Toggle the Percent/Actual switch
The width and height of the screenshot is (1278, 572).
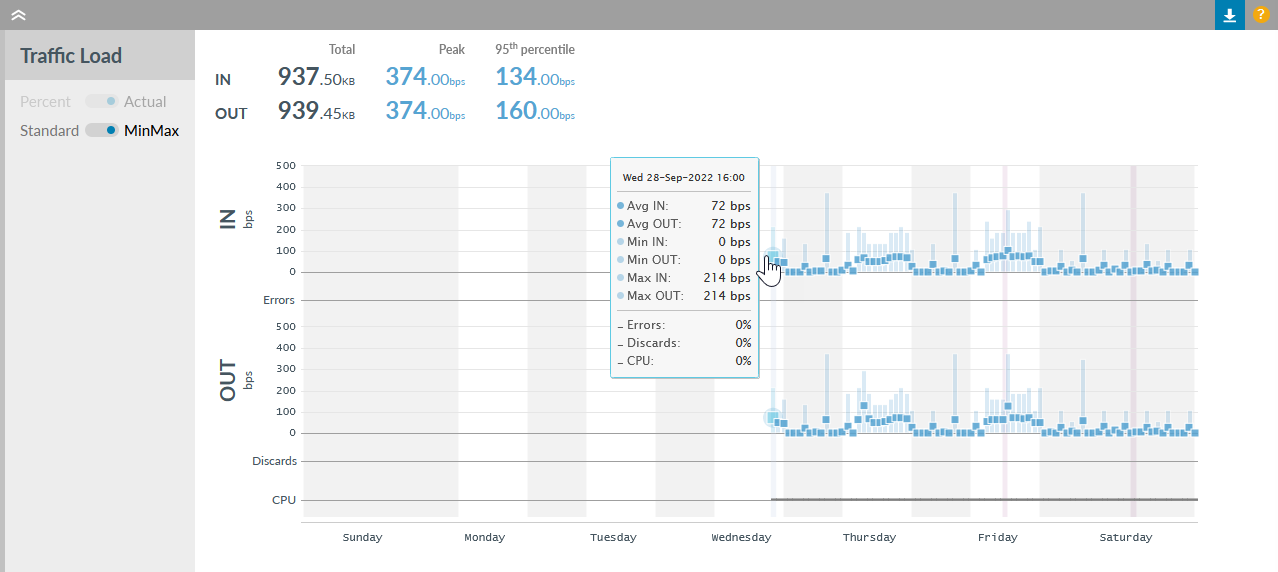tap(101, 102)
